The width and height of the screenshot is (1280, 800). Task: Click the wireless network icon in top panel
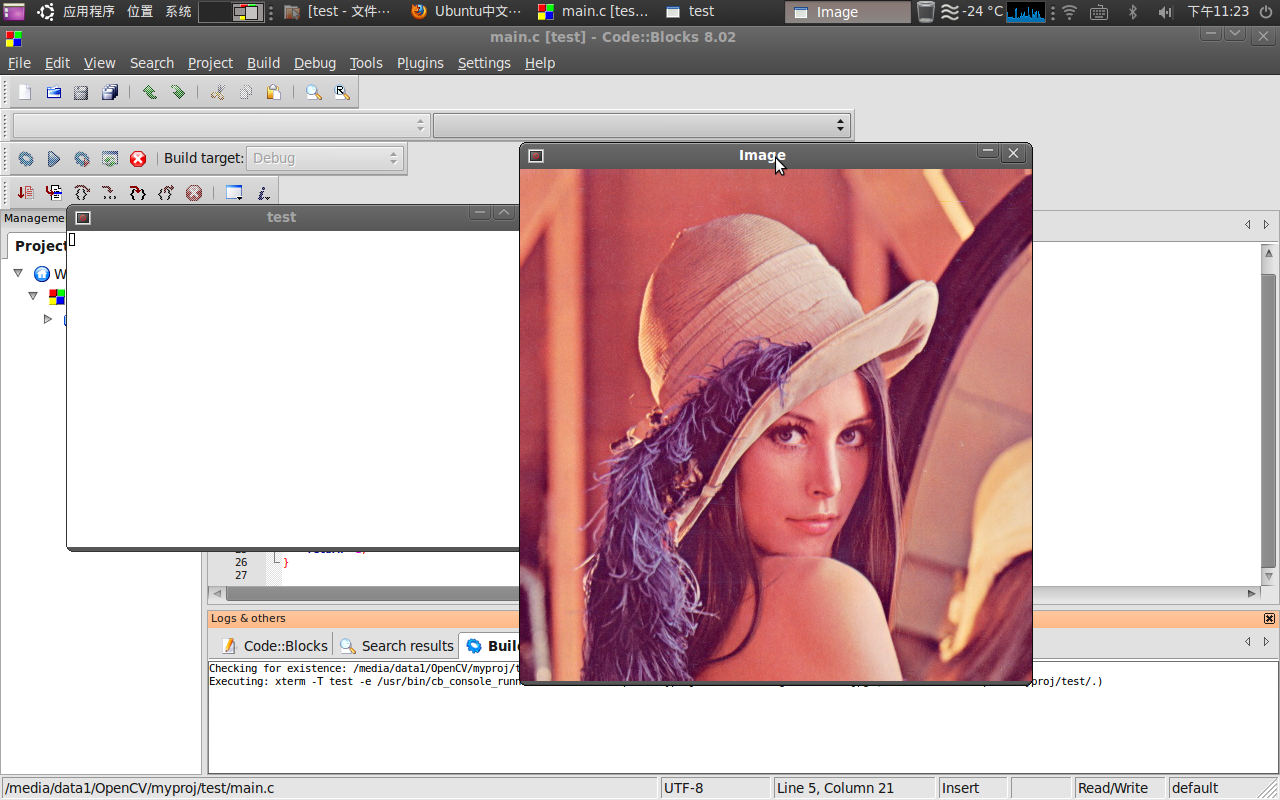[1069, 12]
